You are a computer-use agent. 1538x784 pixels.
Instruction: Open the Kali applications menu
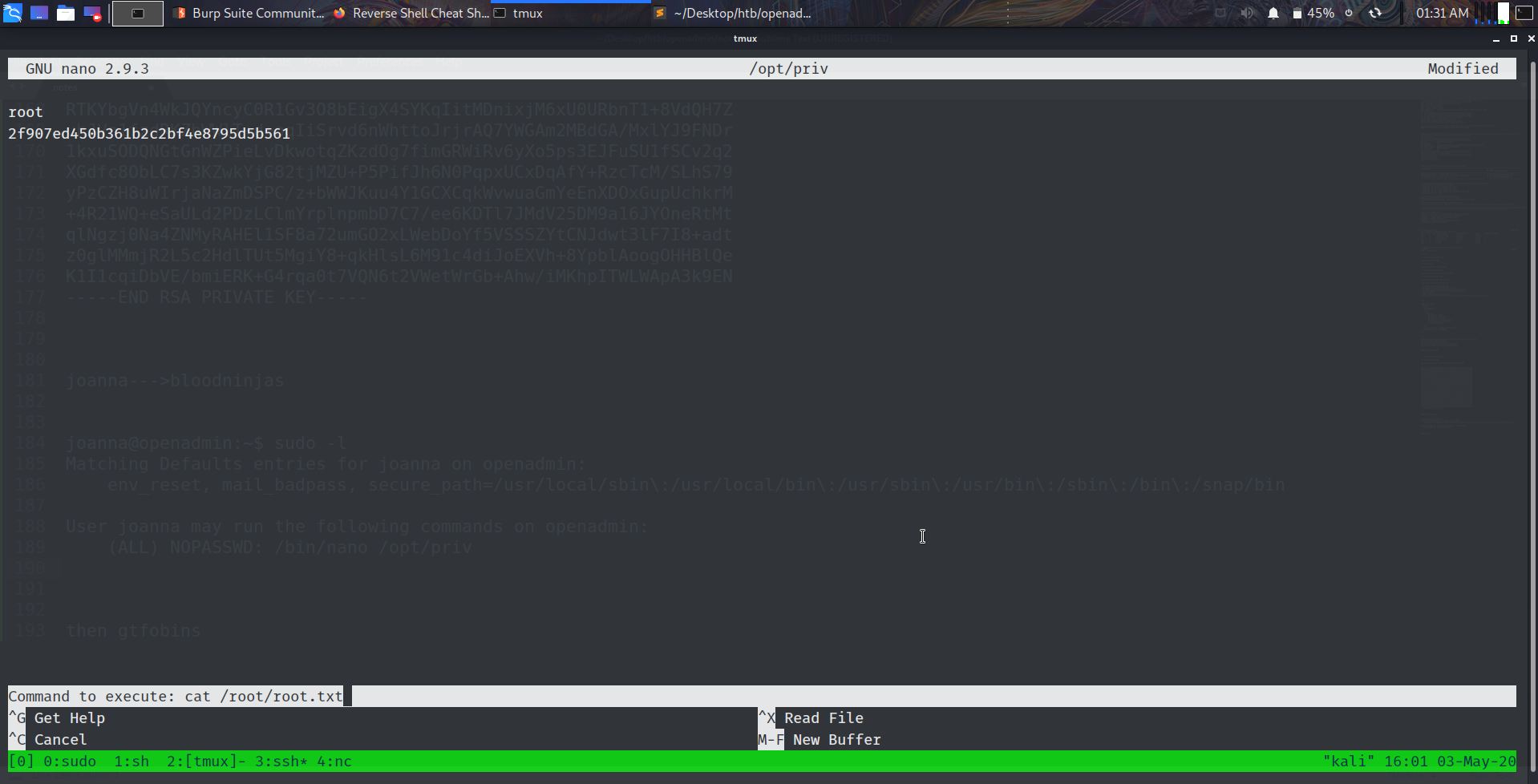pyautogui.click(x=13, y=13)
